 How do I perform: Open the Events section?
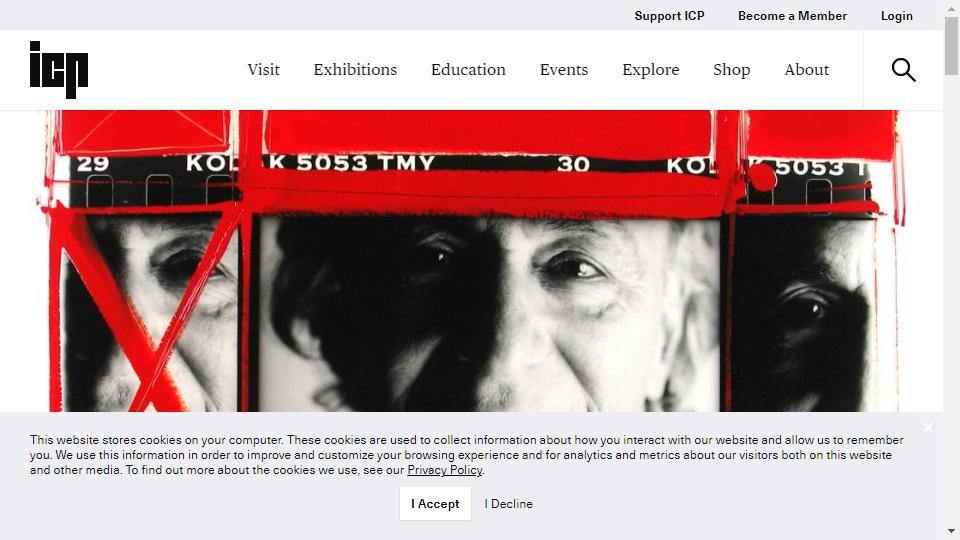(564, 70)
